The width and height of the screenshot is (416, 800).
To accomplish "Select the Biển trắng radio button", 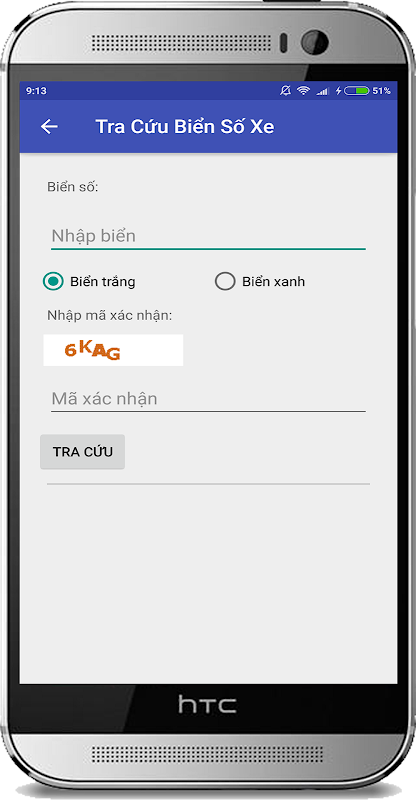I will pos(53,281).
